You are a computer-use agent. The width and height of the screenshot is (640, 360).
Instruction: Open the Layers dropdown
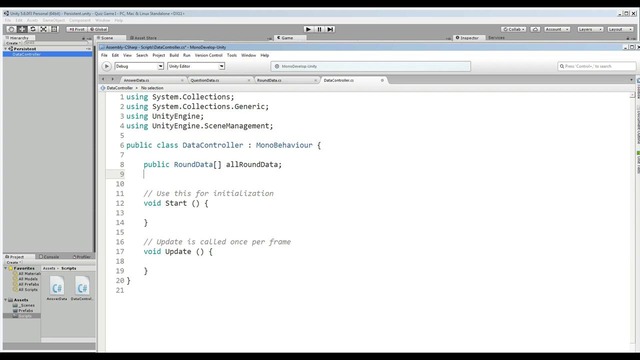pos(590,29)
